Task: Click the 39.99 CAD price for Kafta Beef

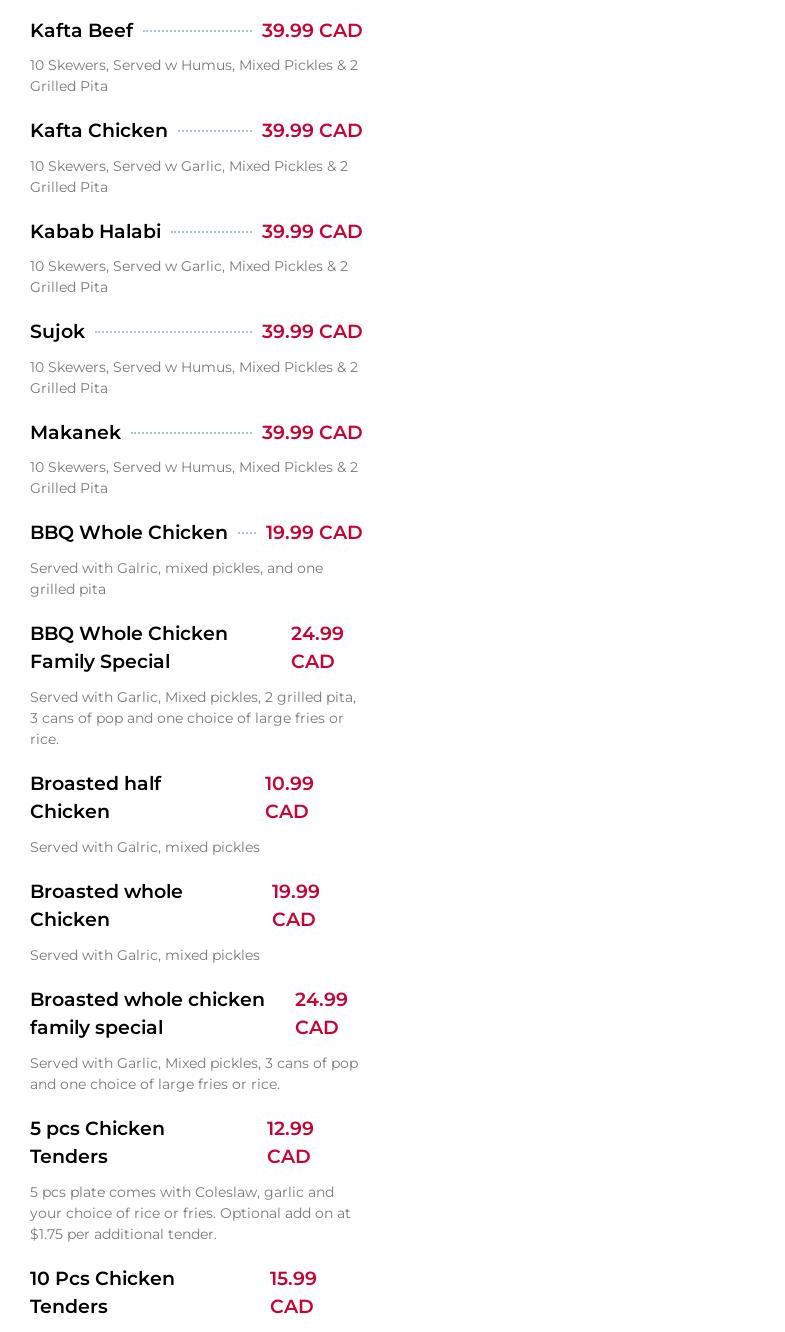Action: (312, 31)
